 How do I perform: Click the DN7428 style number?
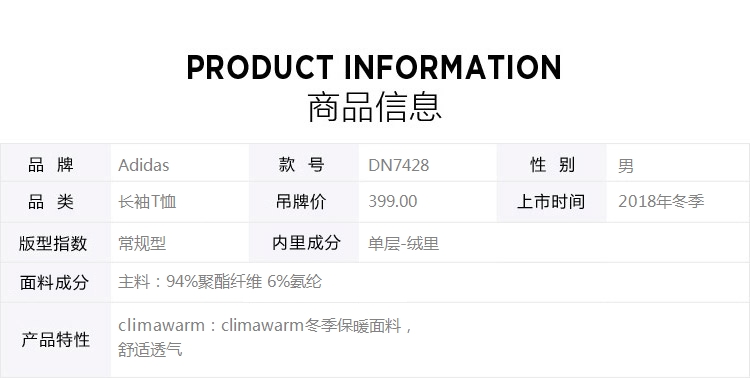398,166
